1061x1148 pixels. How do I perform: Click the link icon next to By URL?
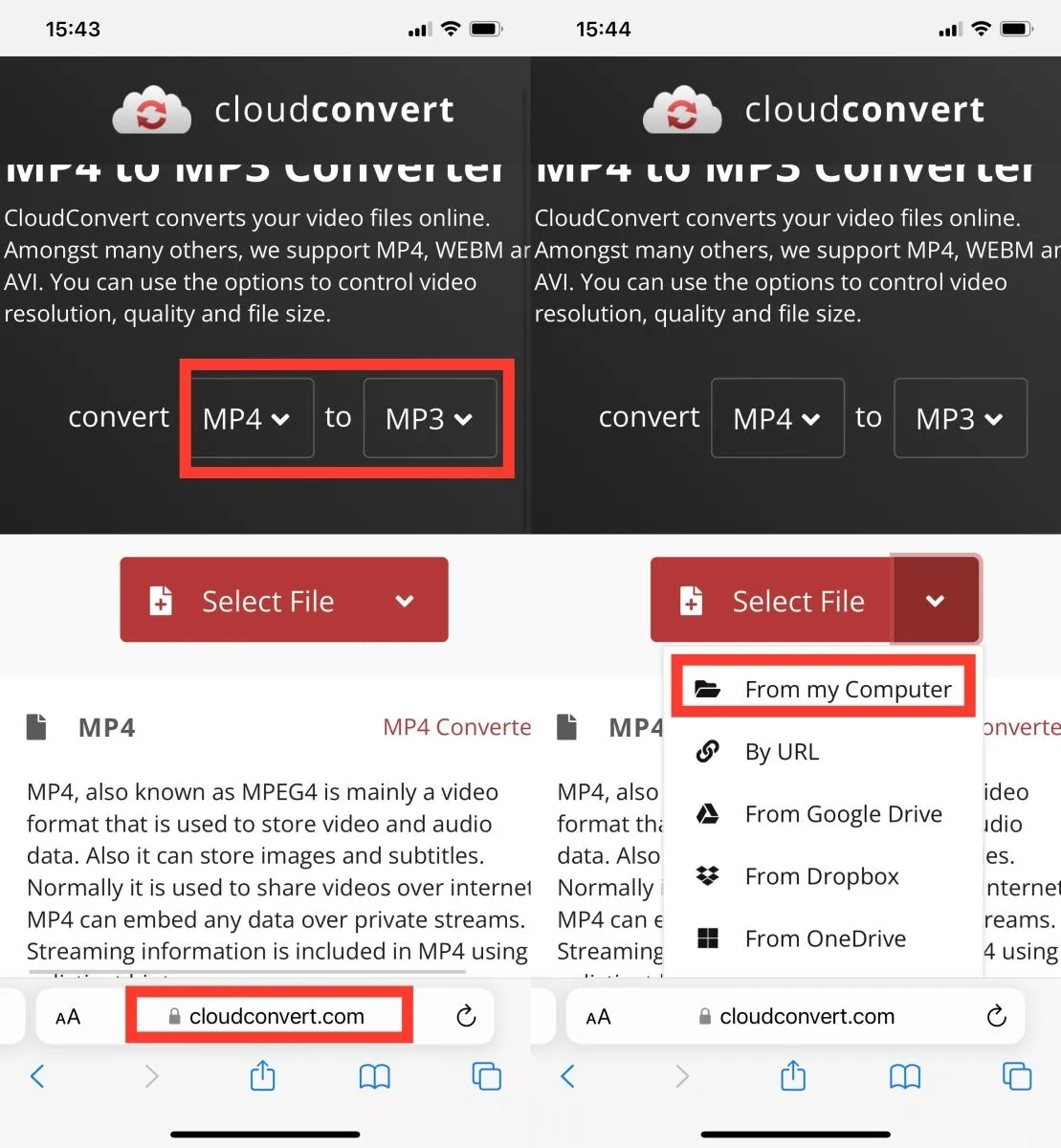click(707, 751)
